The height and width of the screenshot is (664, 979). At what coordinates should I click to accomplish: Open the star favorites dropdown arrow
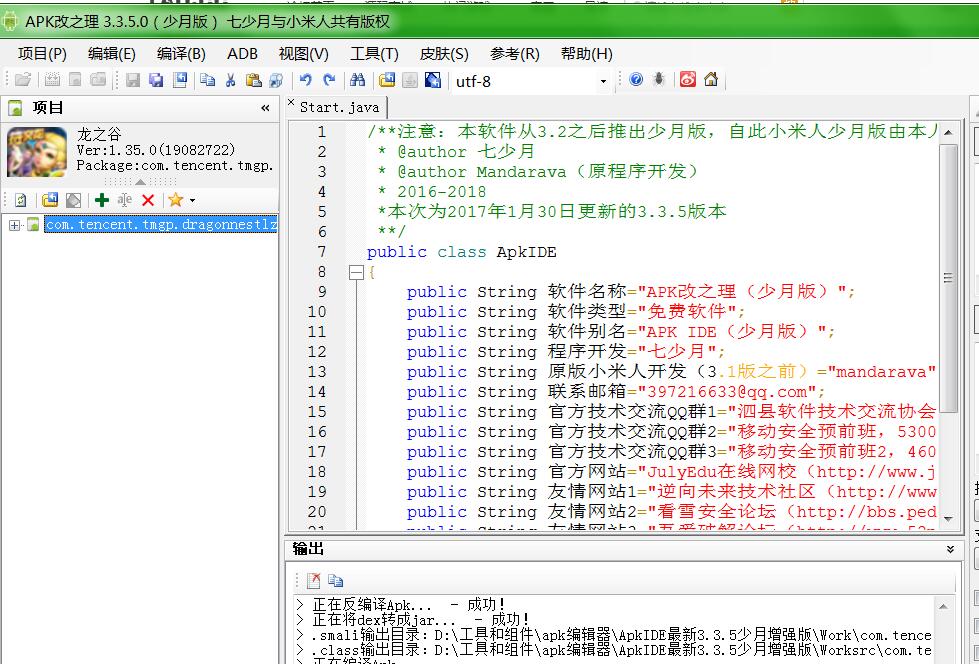(192, 201)
